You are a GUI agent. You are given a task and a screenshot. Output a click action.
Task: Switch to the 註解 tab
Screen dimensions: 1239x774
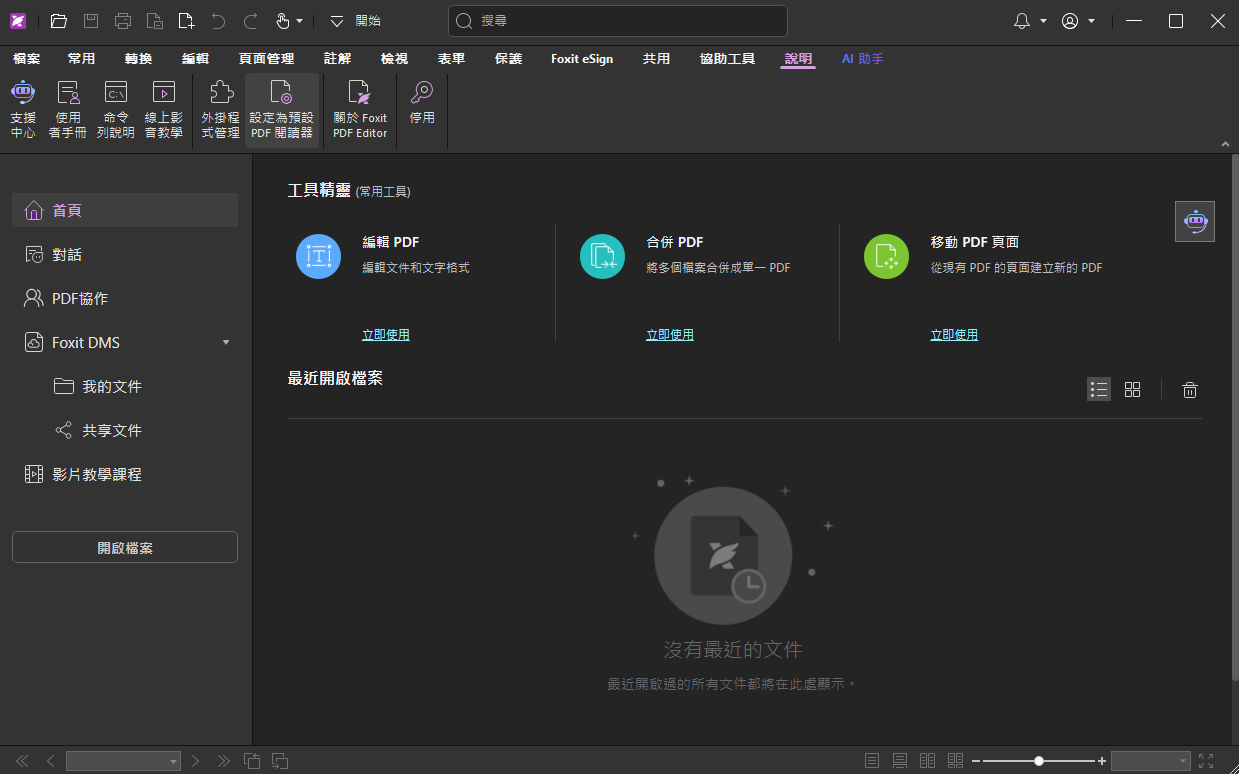pyautogui.click(x=338, y=59)
